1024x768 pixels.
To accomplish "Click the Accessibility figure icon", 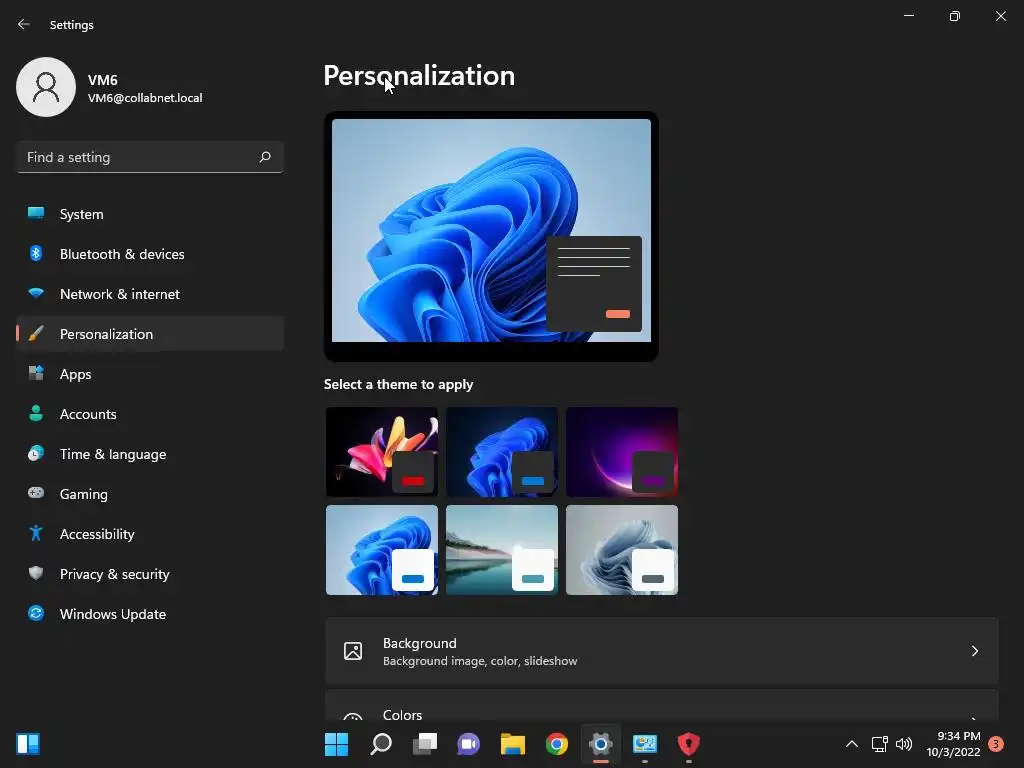I will (36, 534).
